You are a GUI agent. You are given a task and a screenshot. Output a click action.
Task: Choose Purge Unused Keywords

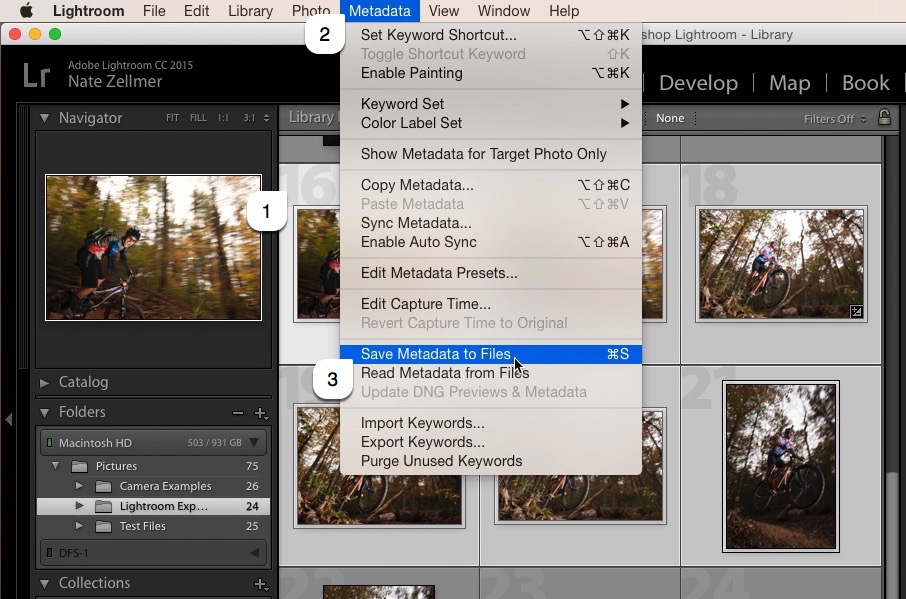coord(491,462)
